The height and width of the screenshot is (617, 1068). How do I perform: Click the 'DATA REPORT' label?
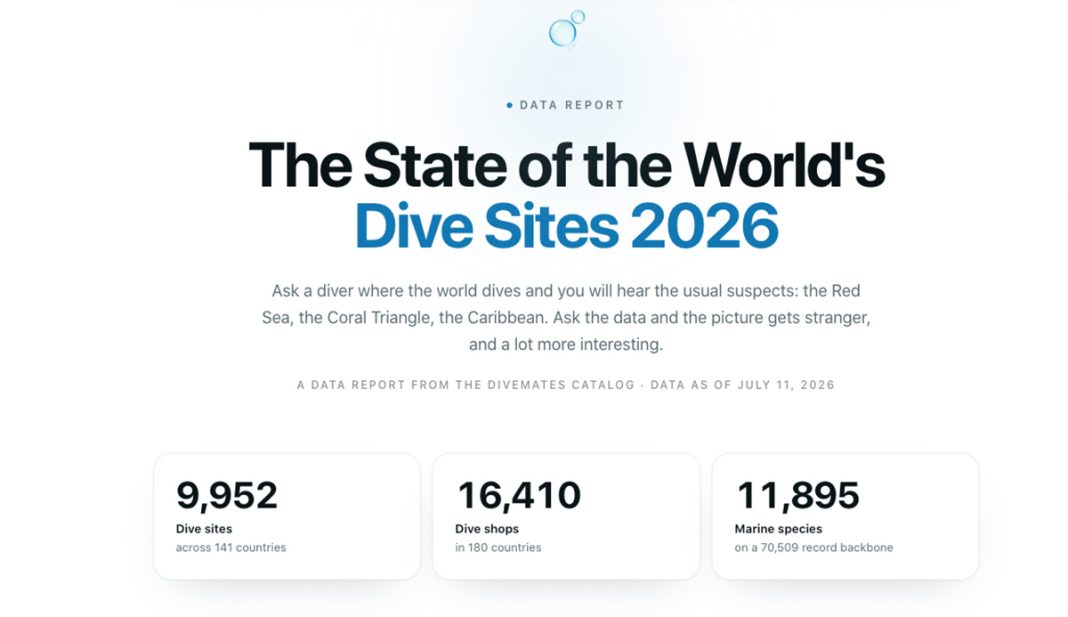click(x=571, y=105)
